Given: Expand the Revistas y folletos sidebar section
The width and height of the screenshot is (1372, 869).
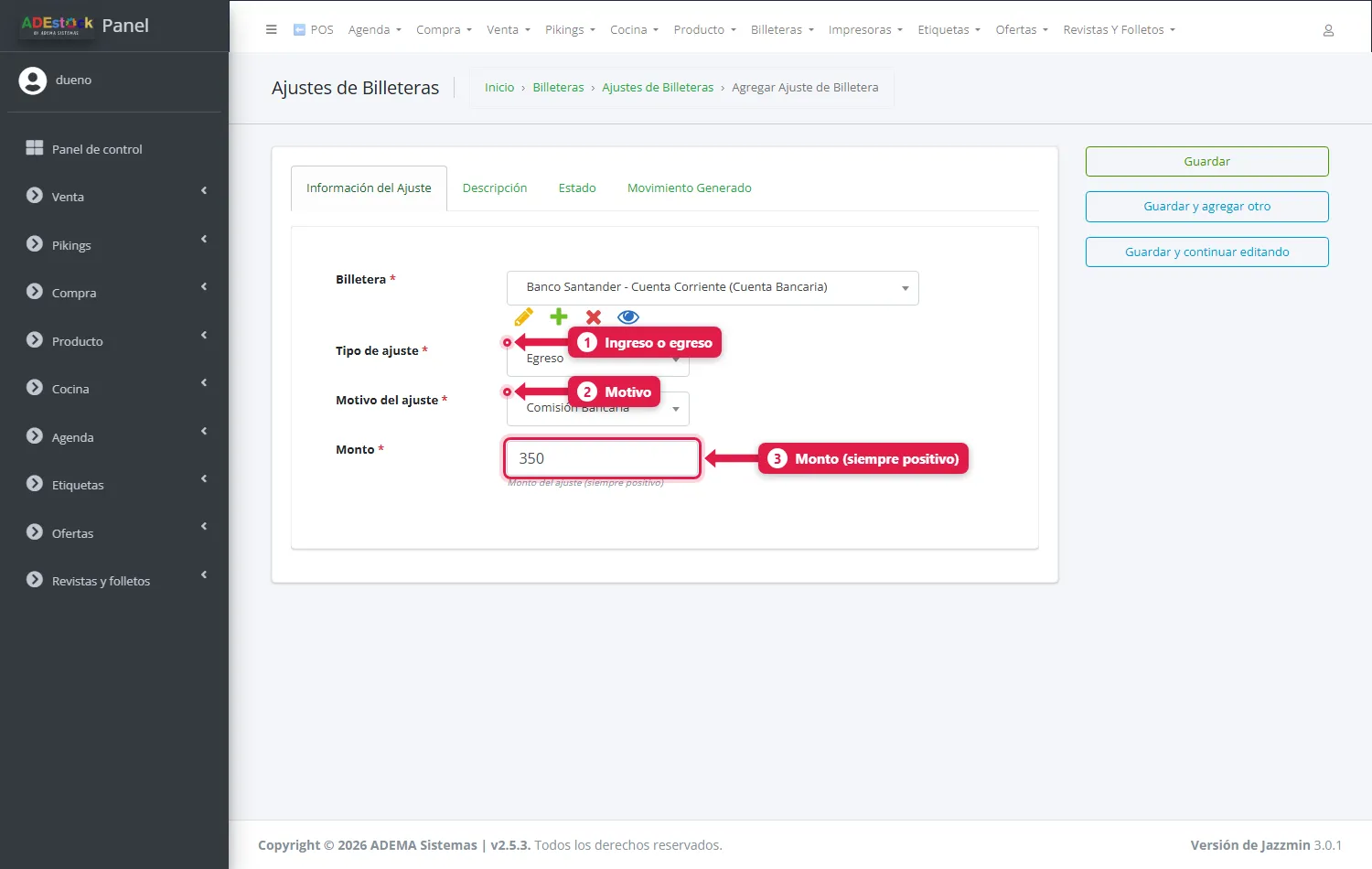Looking at the screenshot, I should pos(114,581).
